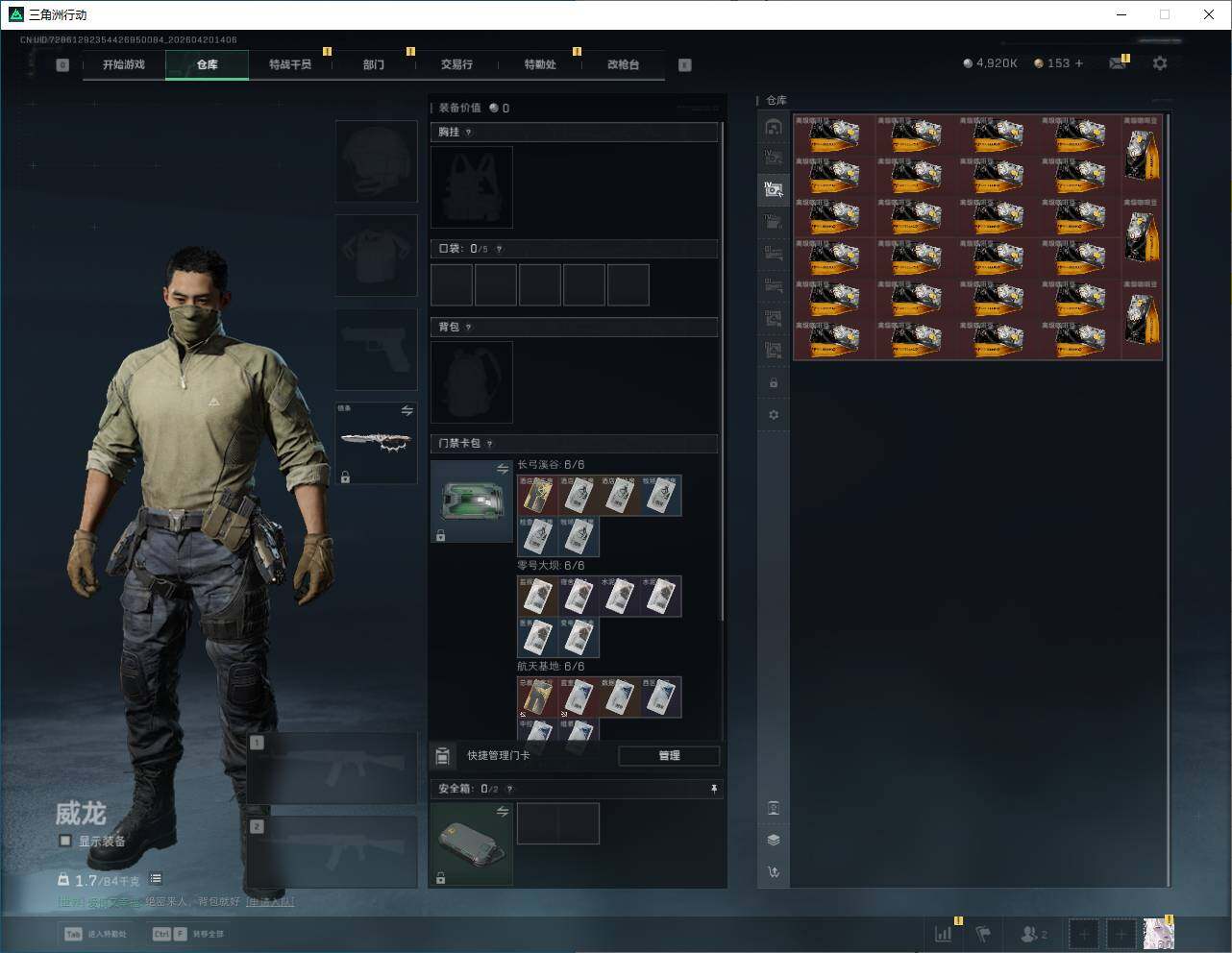Toggle the pin on 安全箱 header
This screenshot has width=1232, height=953.
tap(713, 789)
